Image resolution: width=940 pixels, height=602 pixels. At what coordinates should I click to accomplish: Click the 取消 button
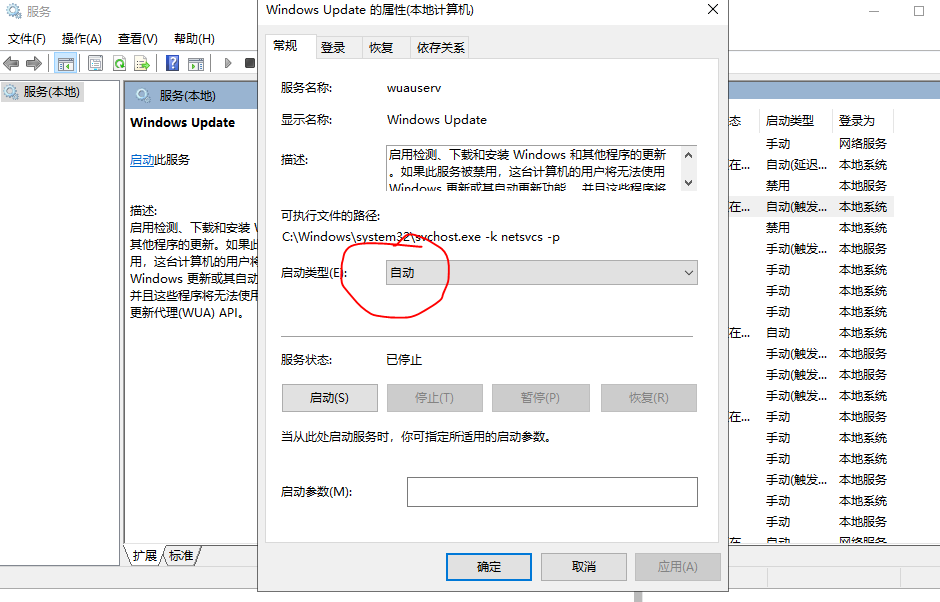[x=584, y=567]
